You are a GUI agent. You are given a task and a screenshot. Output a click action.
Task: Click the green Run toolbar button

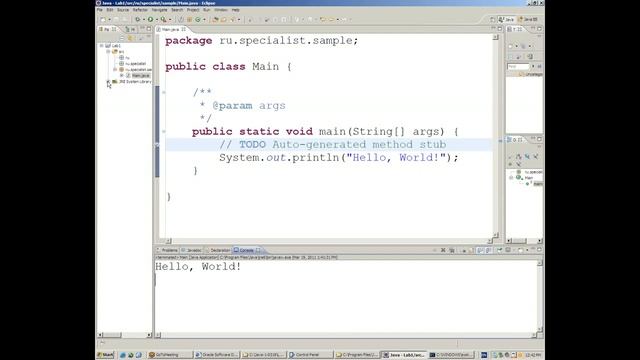[151, 20]
